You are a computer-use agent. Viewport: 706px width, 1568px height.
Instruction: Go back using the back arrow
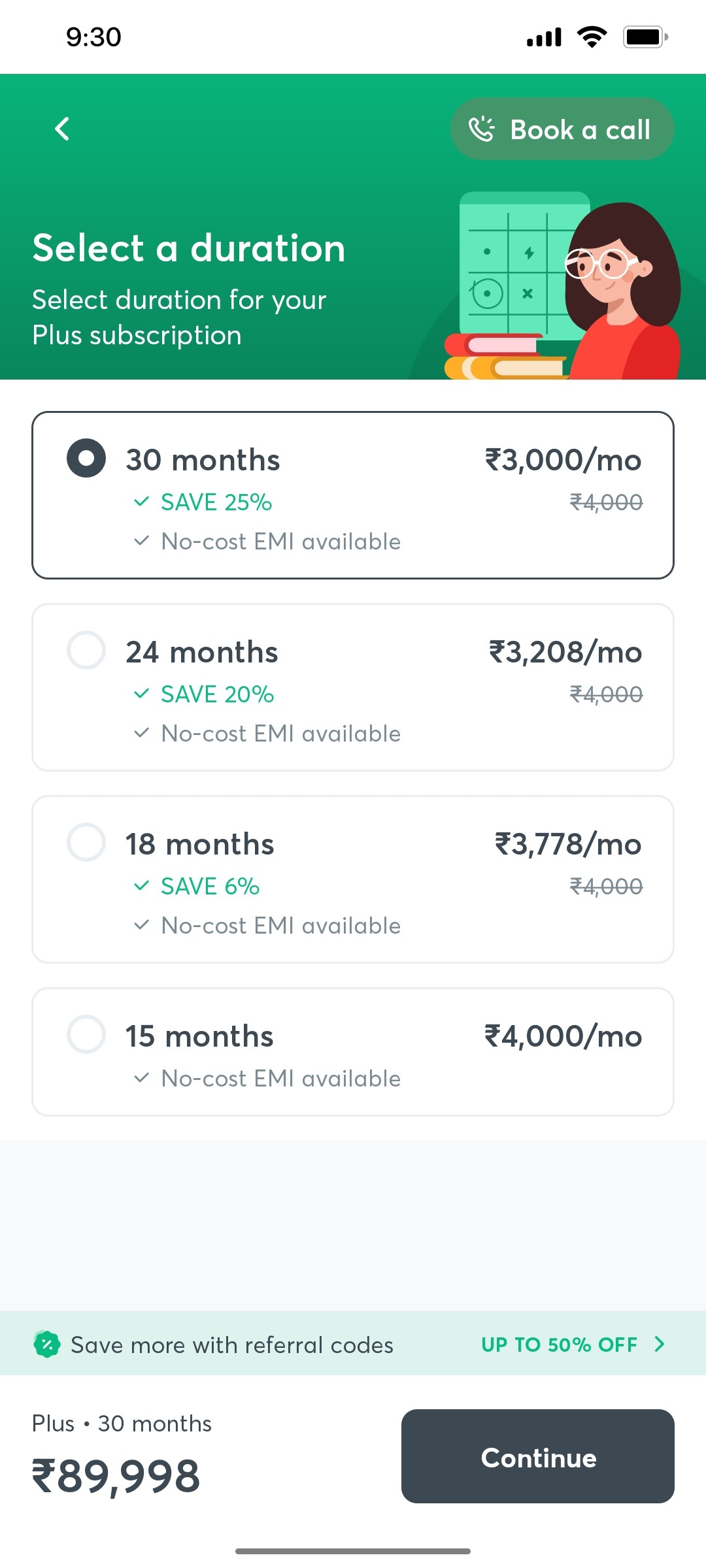(62, 129)
